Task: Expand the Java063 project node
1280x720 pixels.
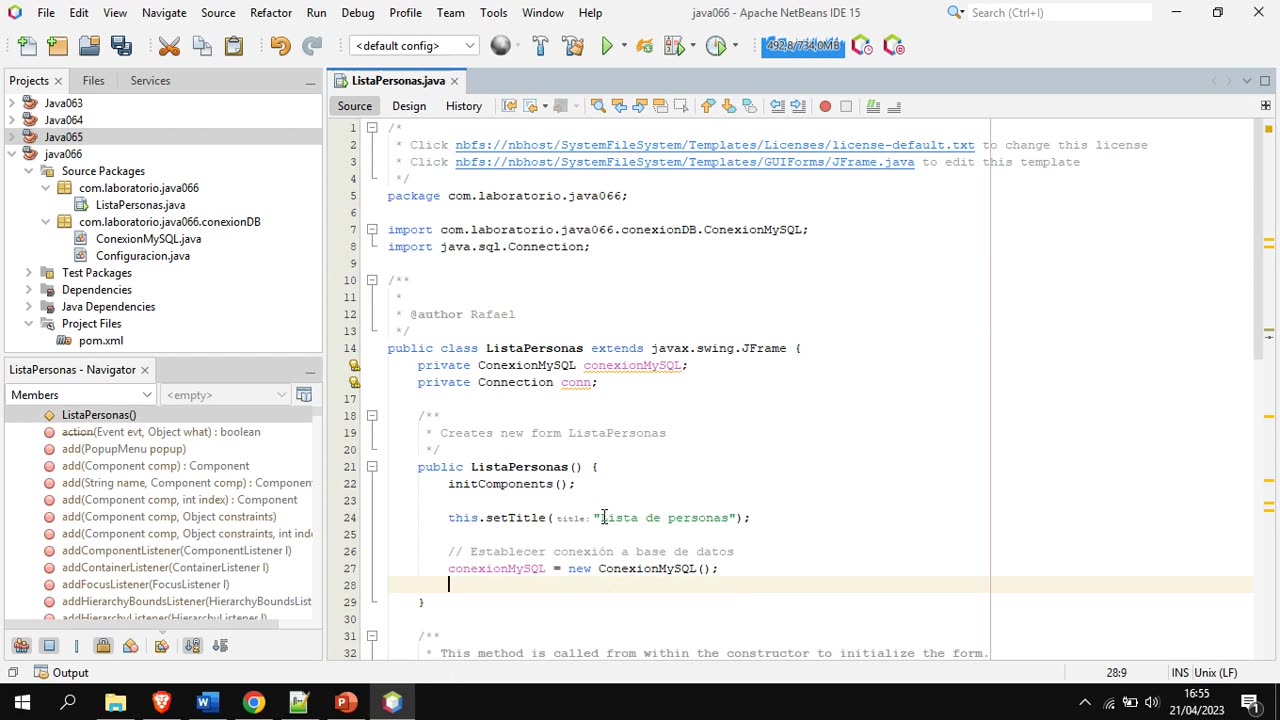Action: click(x=12, y=103)
